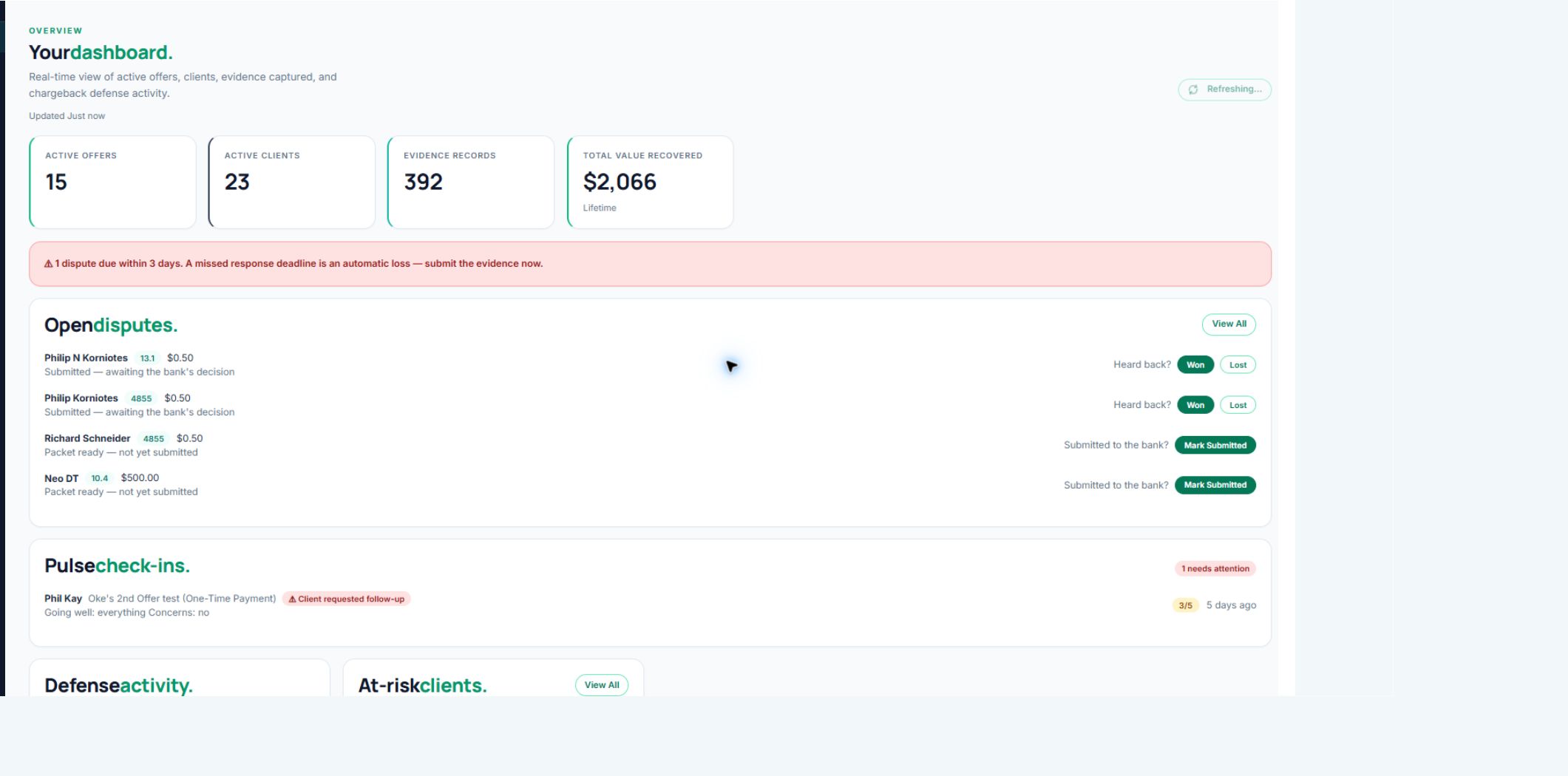
Task: Open Neo DT dispute name
Action: (x=61, y=478)
